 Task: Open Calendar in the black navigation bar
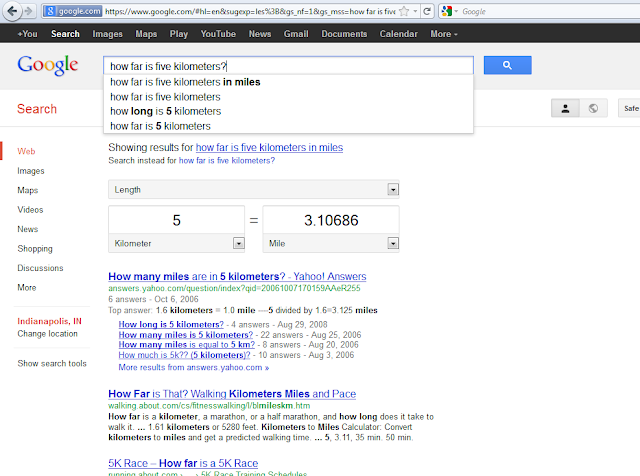tap(398, 34)
